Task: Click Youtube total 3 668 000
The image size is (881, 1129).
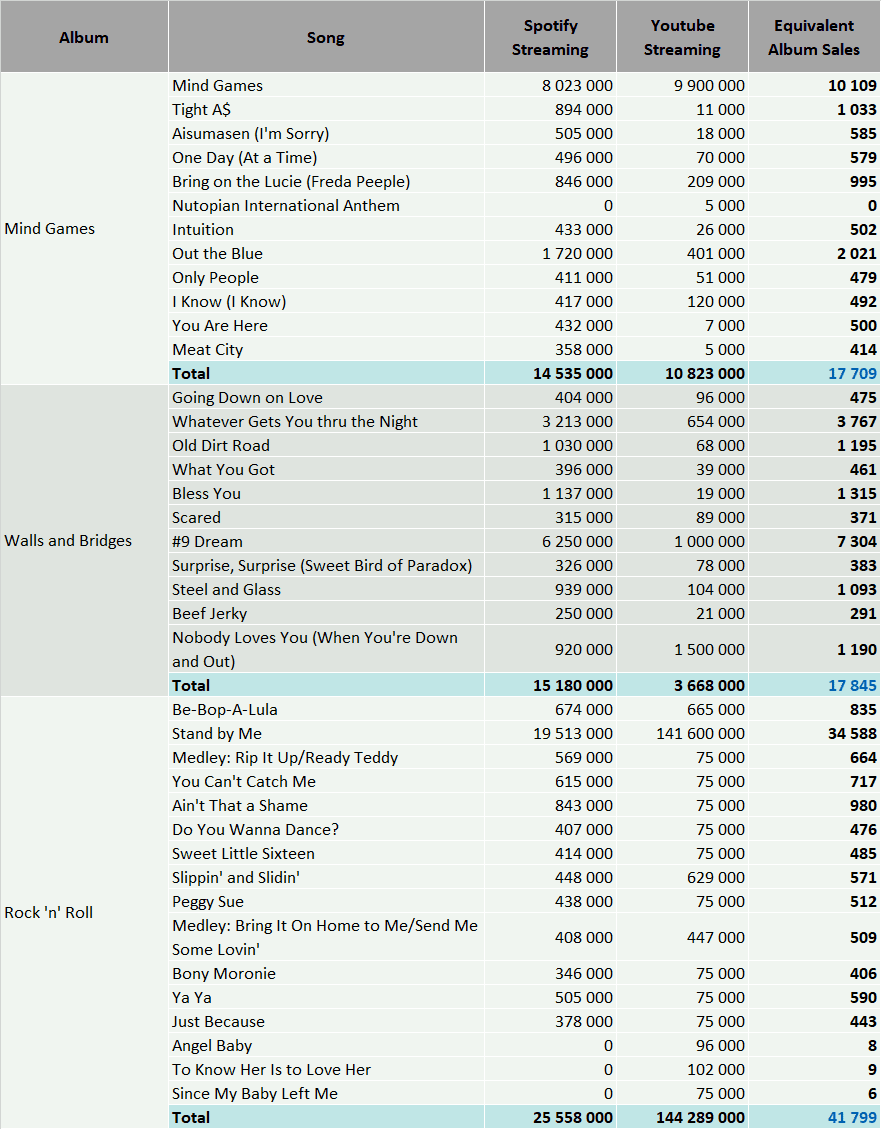Action: [682, 685]
